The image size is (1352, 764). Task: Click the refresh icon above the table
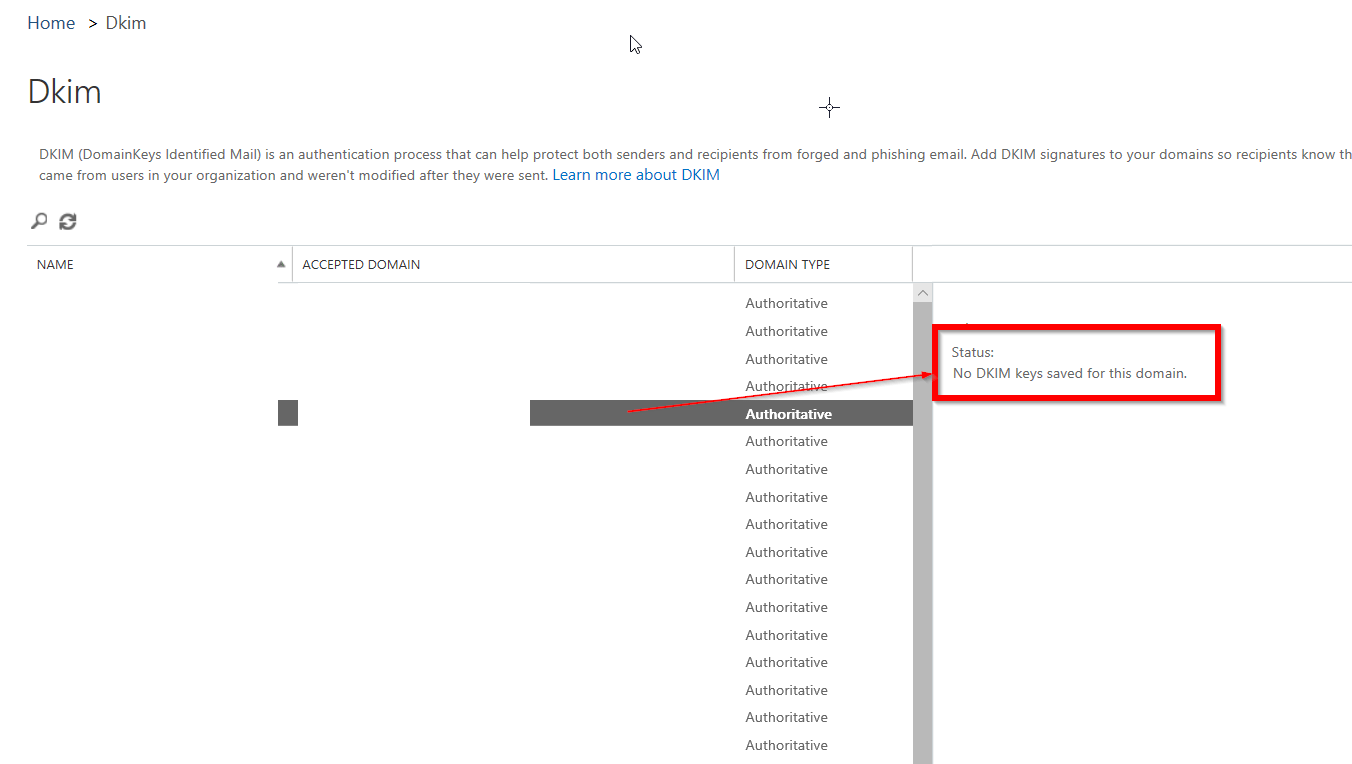point(68,221)
